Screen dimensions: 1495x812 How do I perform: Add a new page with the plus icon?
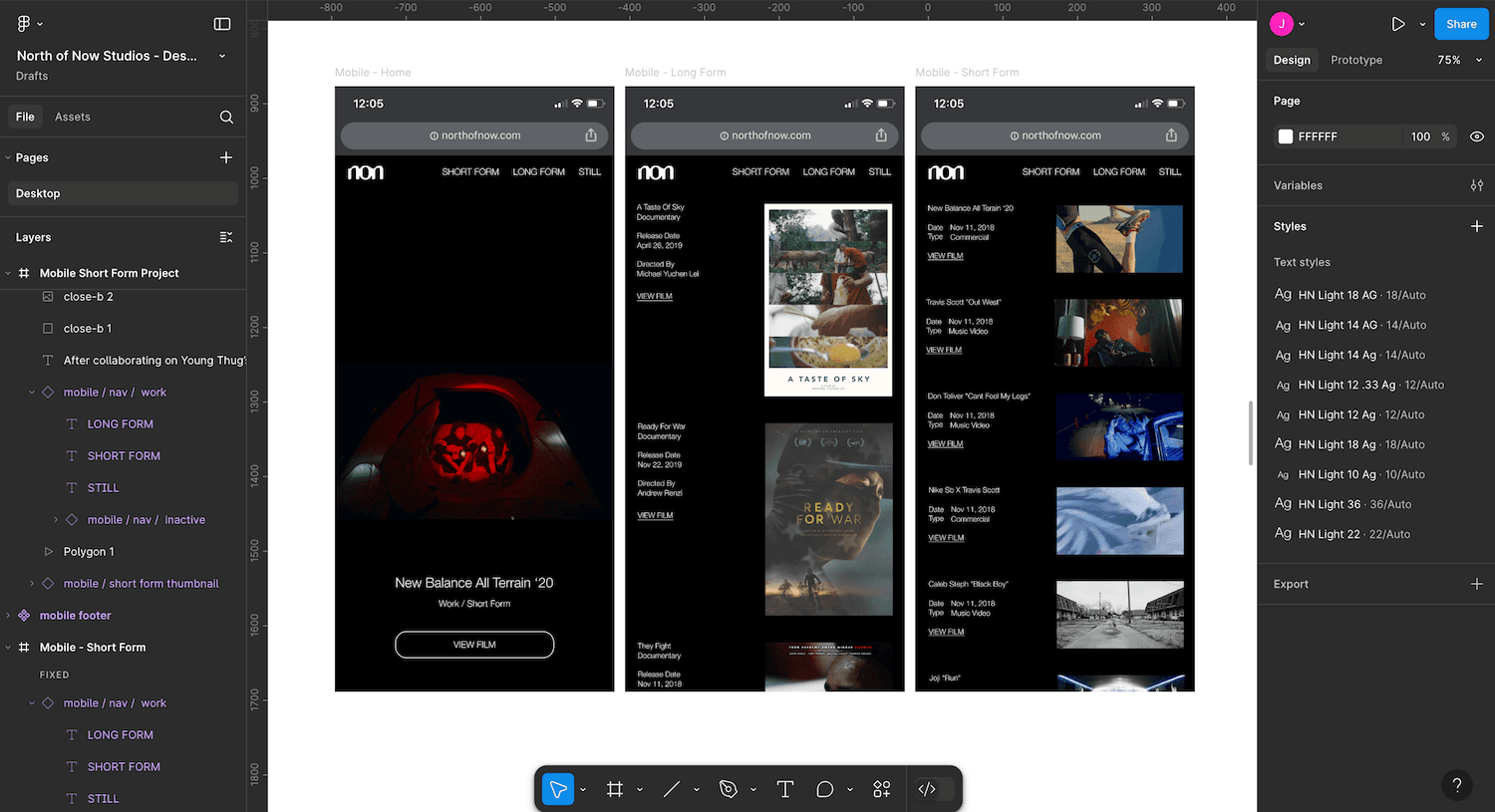point(226,157)
